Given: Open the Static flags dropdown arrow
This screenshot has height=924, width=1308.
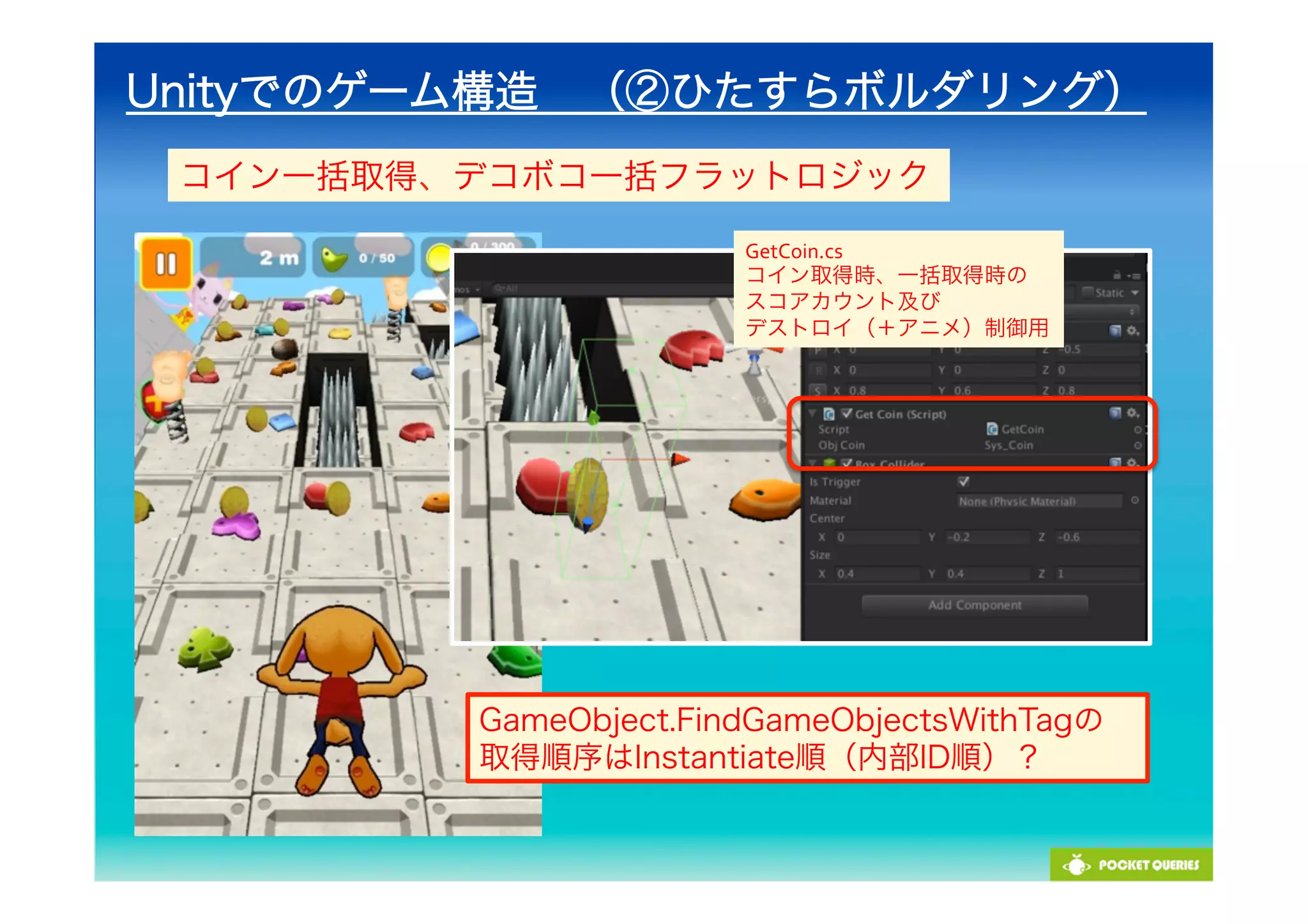Looking at the screenshot, I should (x=1134, y=293).
